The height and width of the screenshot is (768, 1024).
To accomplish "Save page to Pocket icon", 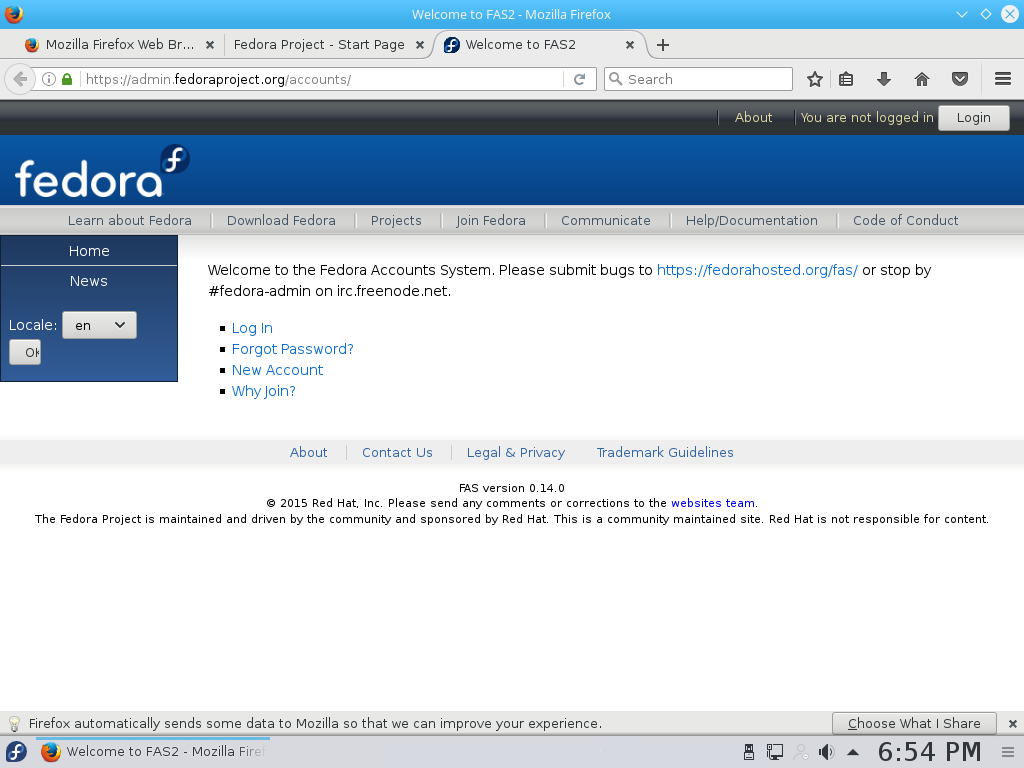I will coord(959,80).
